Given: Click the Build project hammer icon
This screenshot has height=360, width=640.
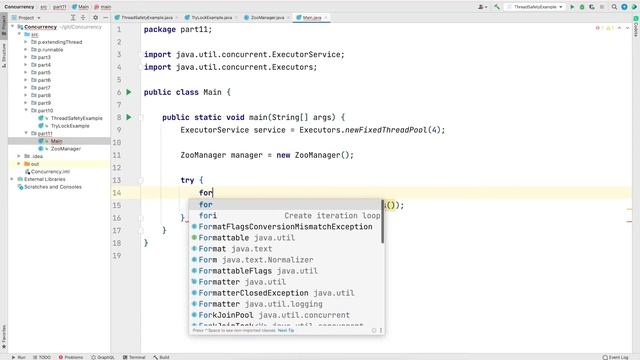Looking at the screenshot, I should pos(497,7).
